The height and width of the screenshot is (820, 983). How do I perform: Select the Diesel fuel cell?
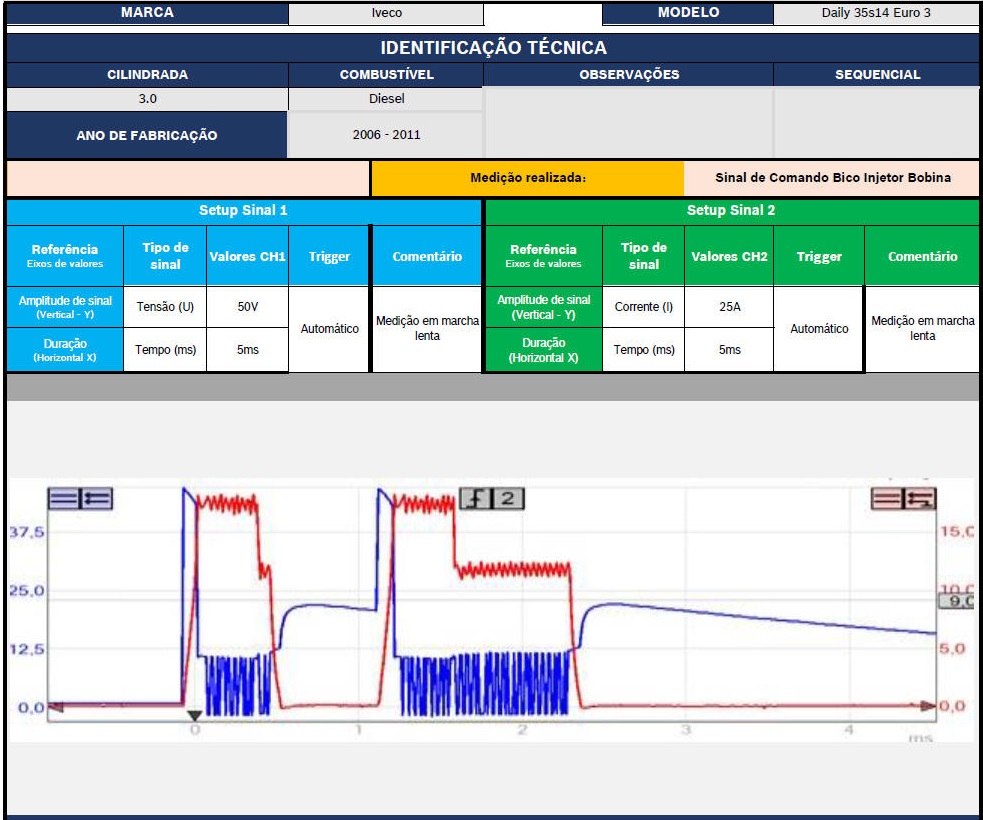[x=386, y=99]
